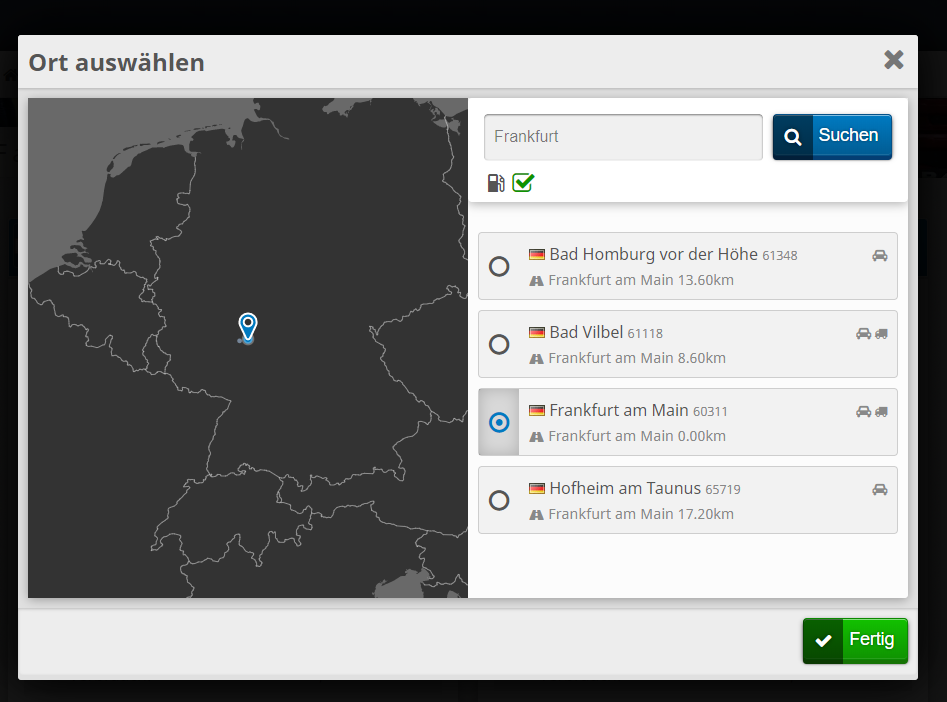Select the Frankfurt am Main radio button
Viewport: 947px width, 702px height.
pyautogui.click(x=499, y=422)
